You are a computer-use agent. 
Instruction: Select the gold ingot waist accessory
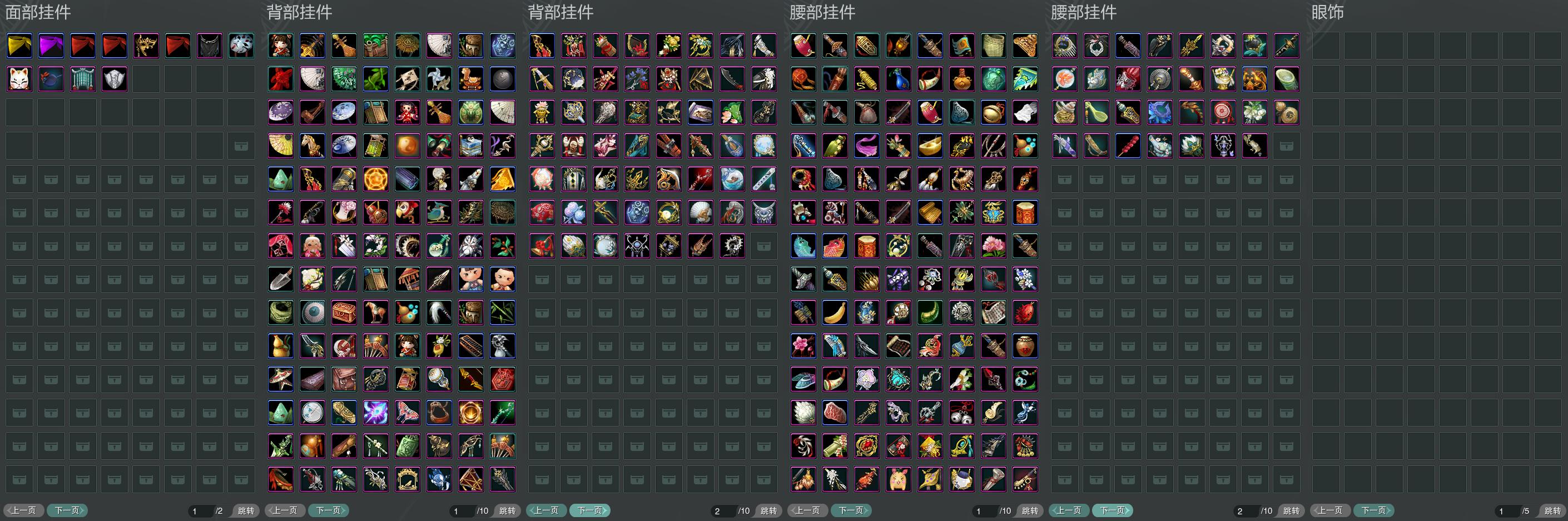pyautogui.click(x=930, y=146)
